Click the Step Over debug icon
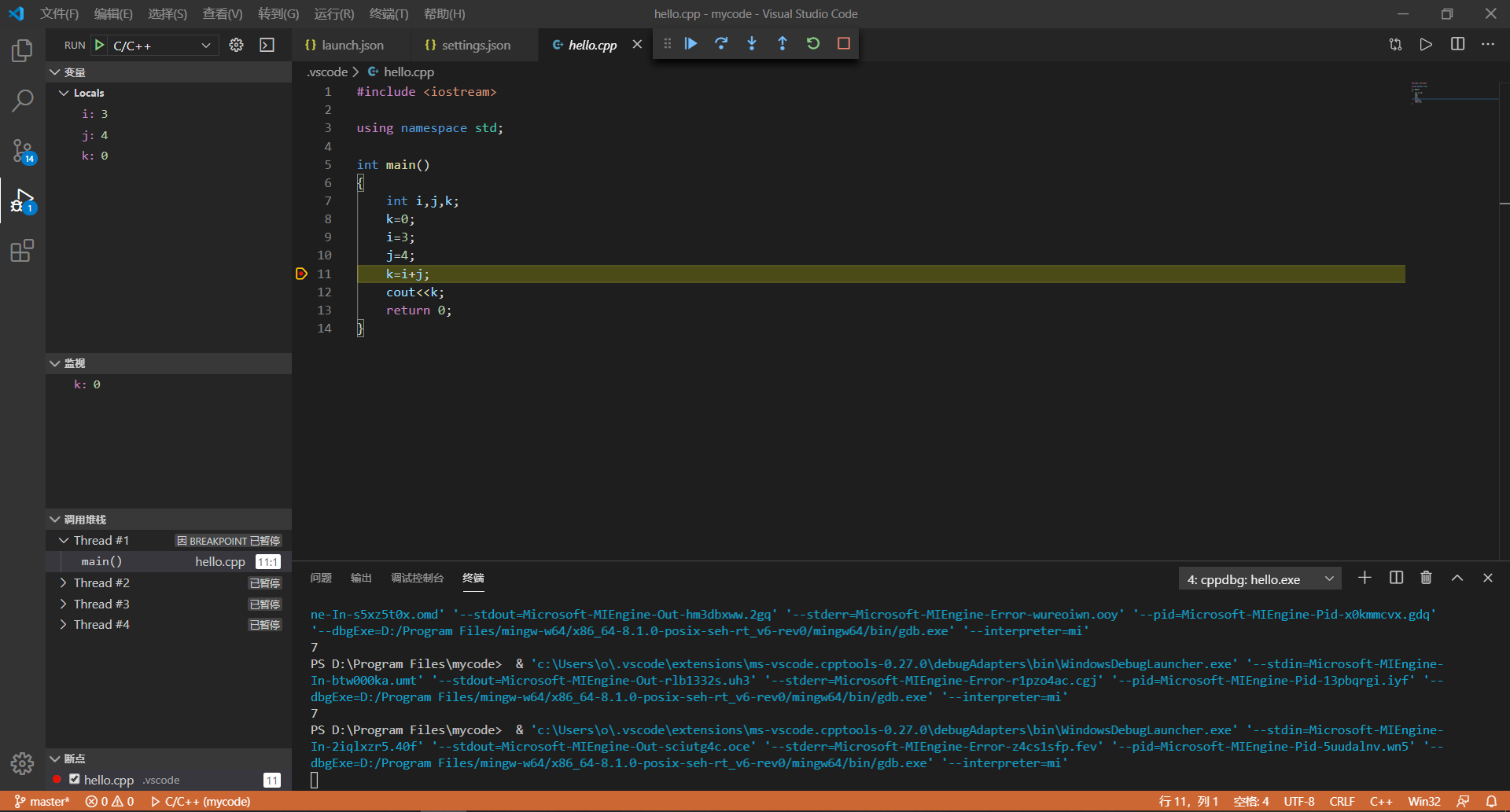This screenshot has width=1510, height=812. click(x=721, y=44)
